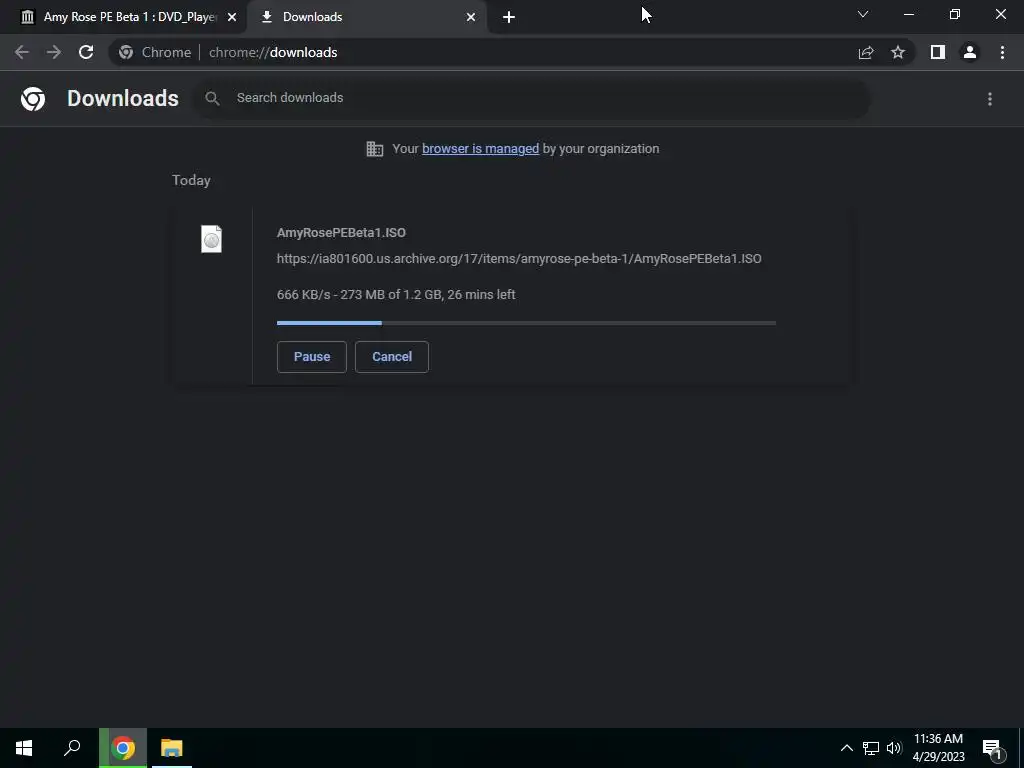Expand the tab search dropdown arrow
Image resolution: width=1024 pixels, height=768 pixels.
[x=863, y=14]
